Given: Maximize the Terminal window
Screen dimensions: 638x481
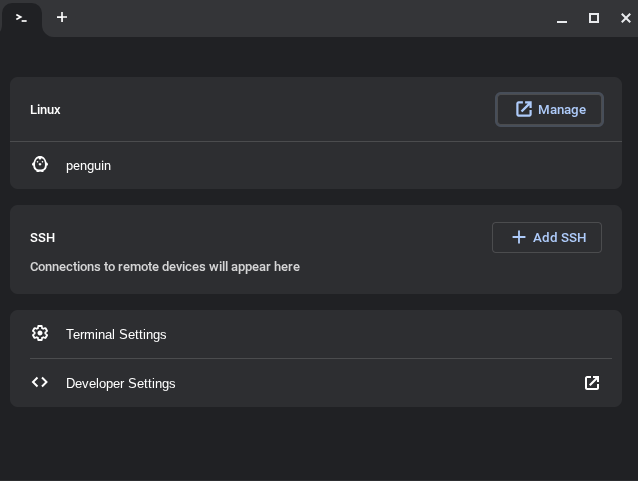Looking at the screenshot, I should (x=594, y=18).
